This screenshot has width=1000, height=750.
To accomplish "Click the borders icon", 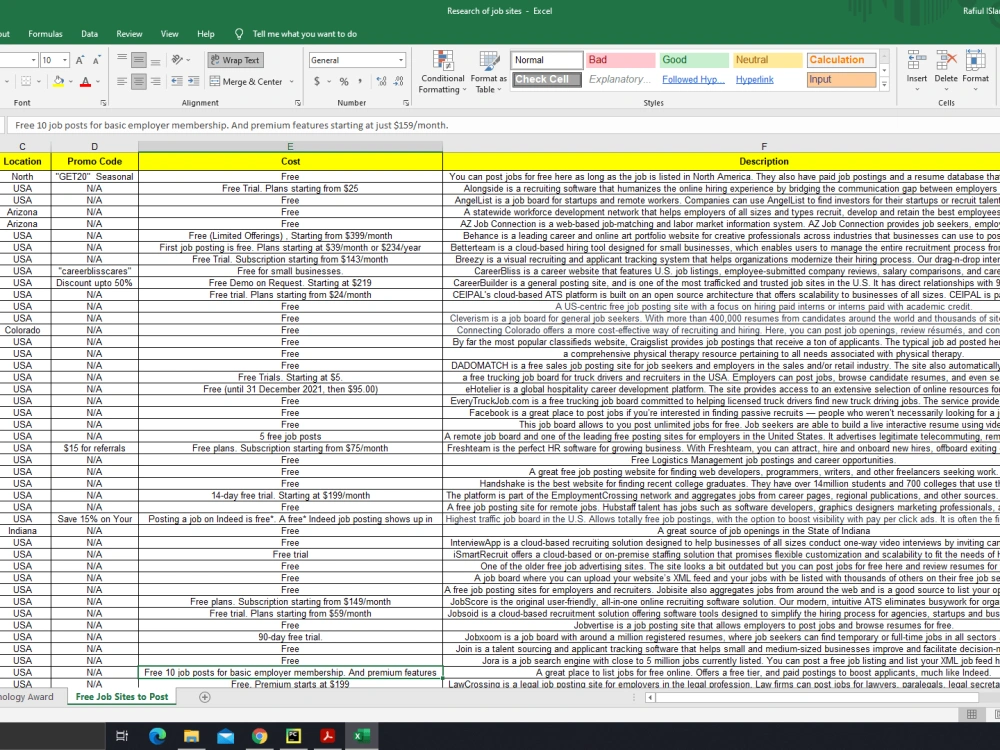I will [x=26, y=81].
